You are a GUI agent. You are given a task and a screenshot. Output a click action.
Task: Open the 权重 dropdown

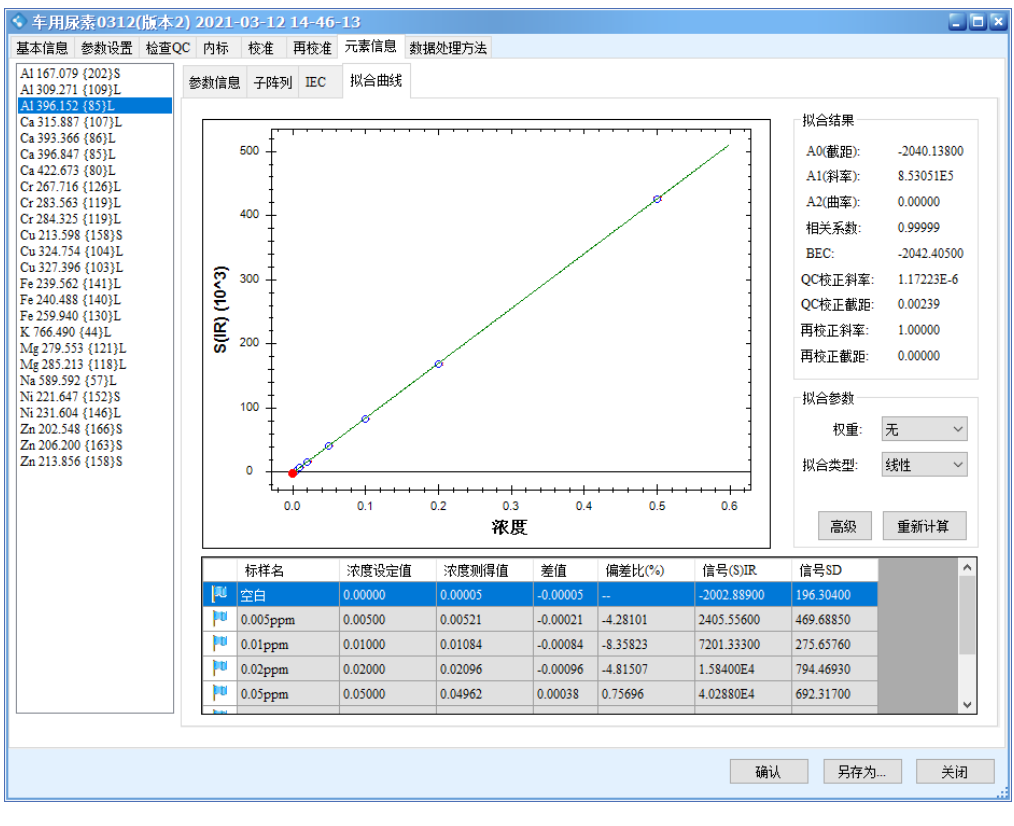click(x=923, y=429)
